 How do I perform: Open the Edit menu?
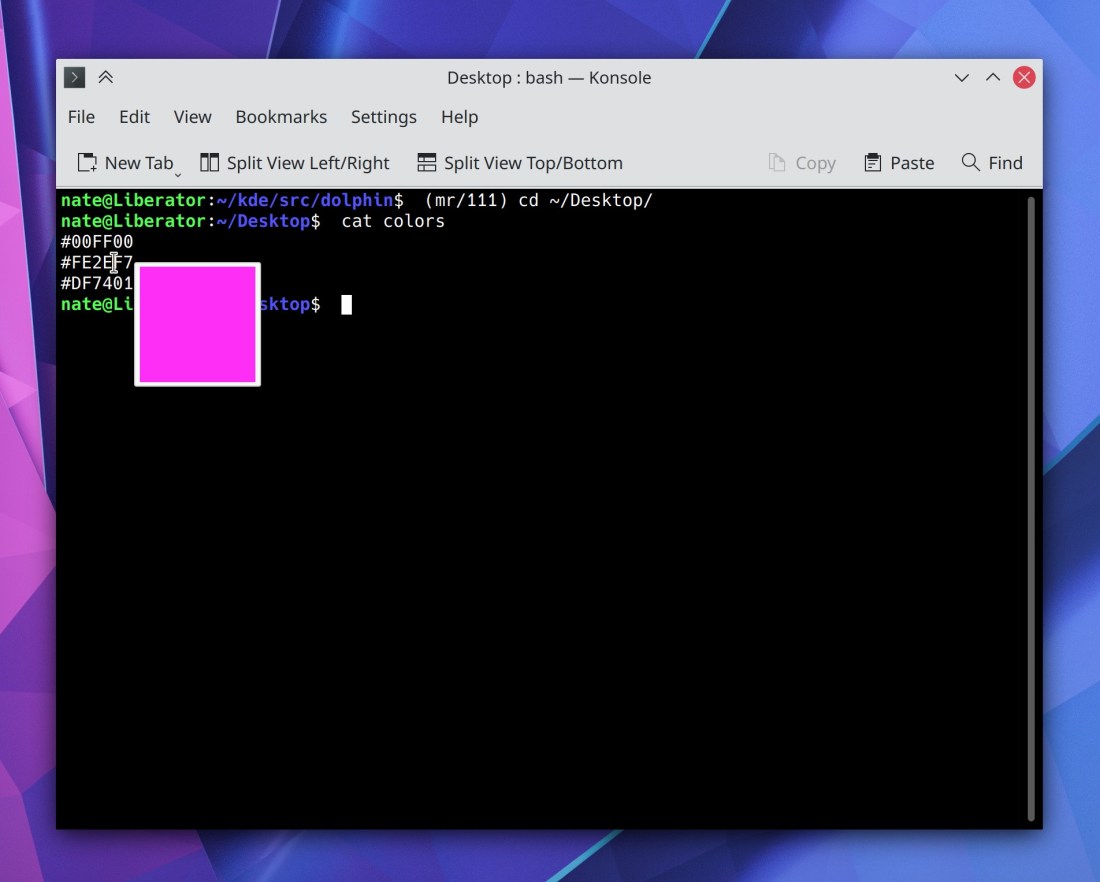click(134, 117)
